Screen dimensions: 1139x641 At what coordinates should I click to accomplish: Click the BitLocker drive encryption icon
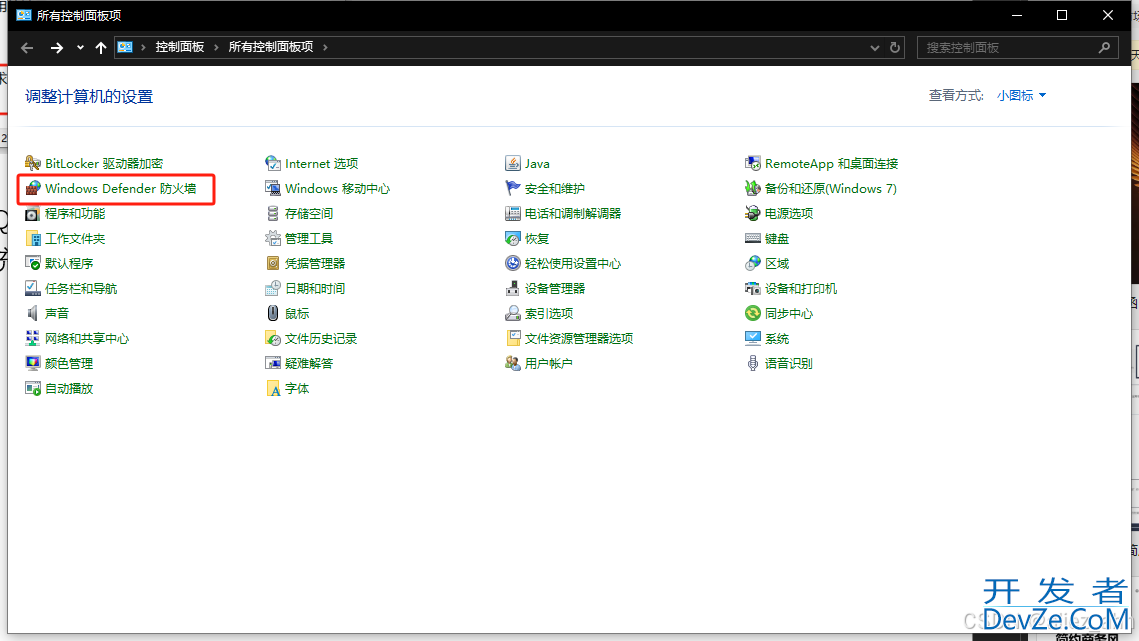(33, 164)
